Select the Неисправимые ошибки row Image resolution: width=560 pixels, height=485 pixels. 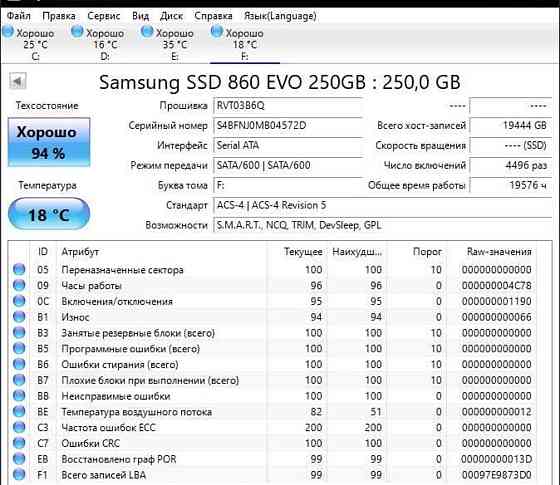(272, 396)
